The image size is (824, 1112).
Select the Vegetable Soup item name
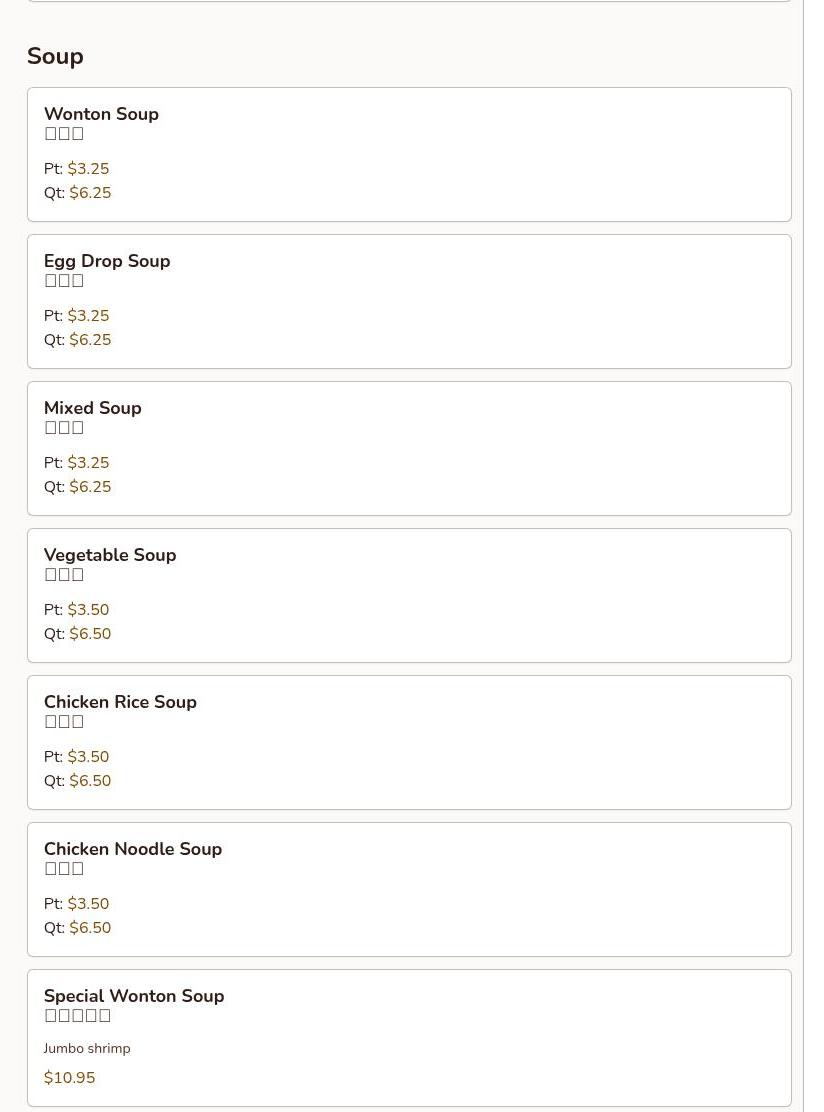[x=110, y=555]
